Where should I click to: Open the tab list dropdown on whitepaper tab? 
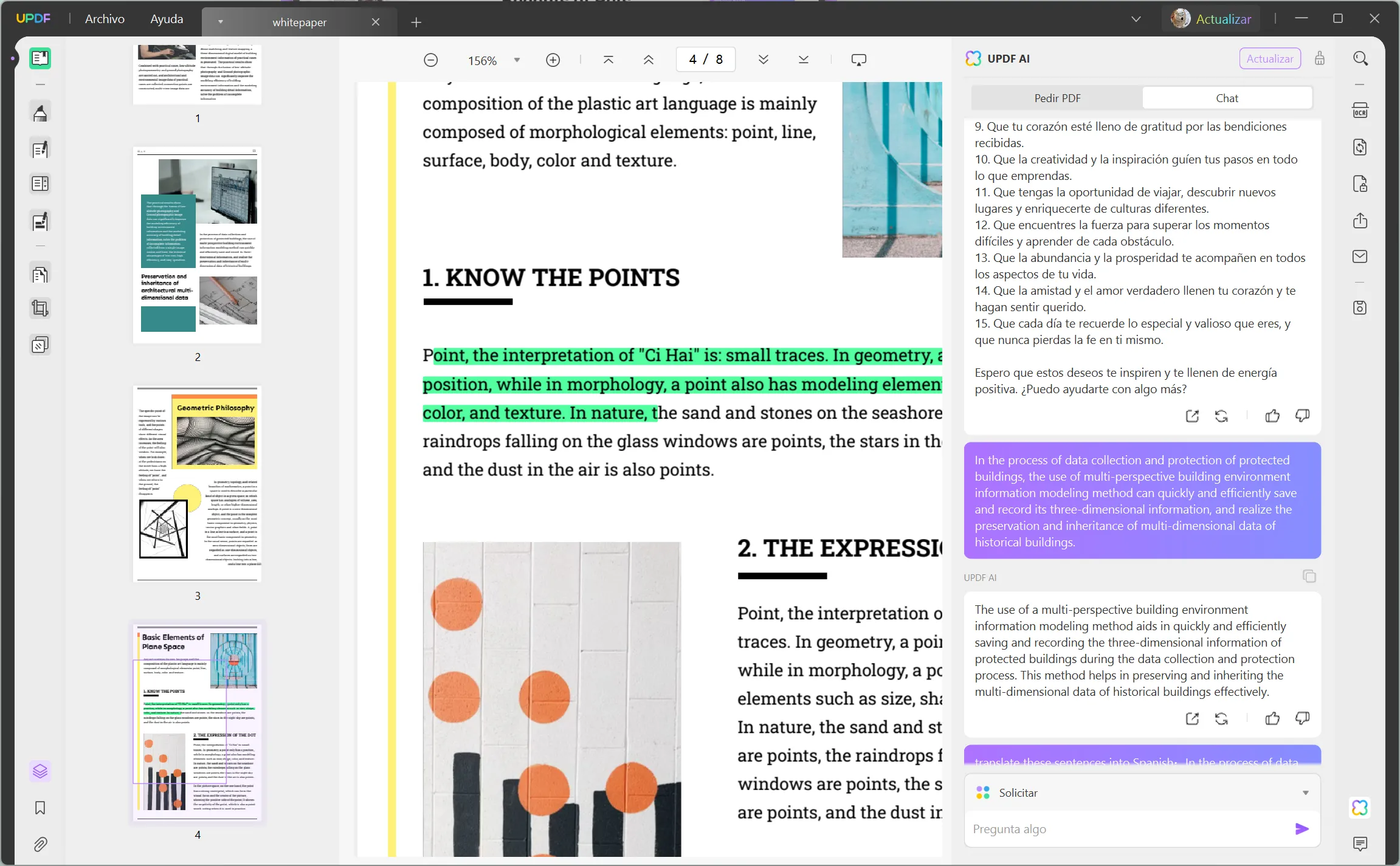click(x=221, y=22)
